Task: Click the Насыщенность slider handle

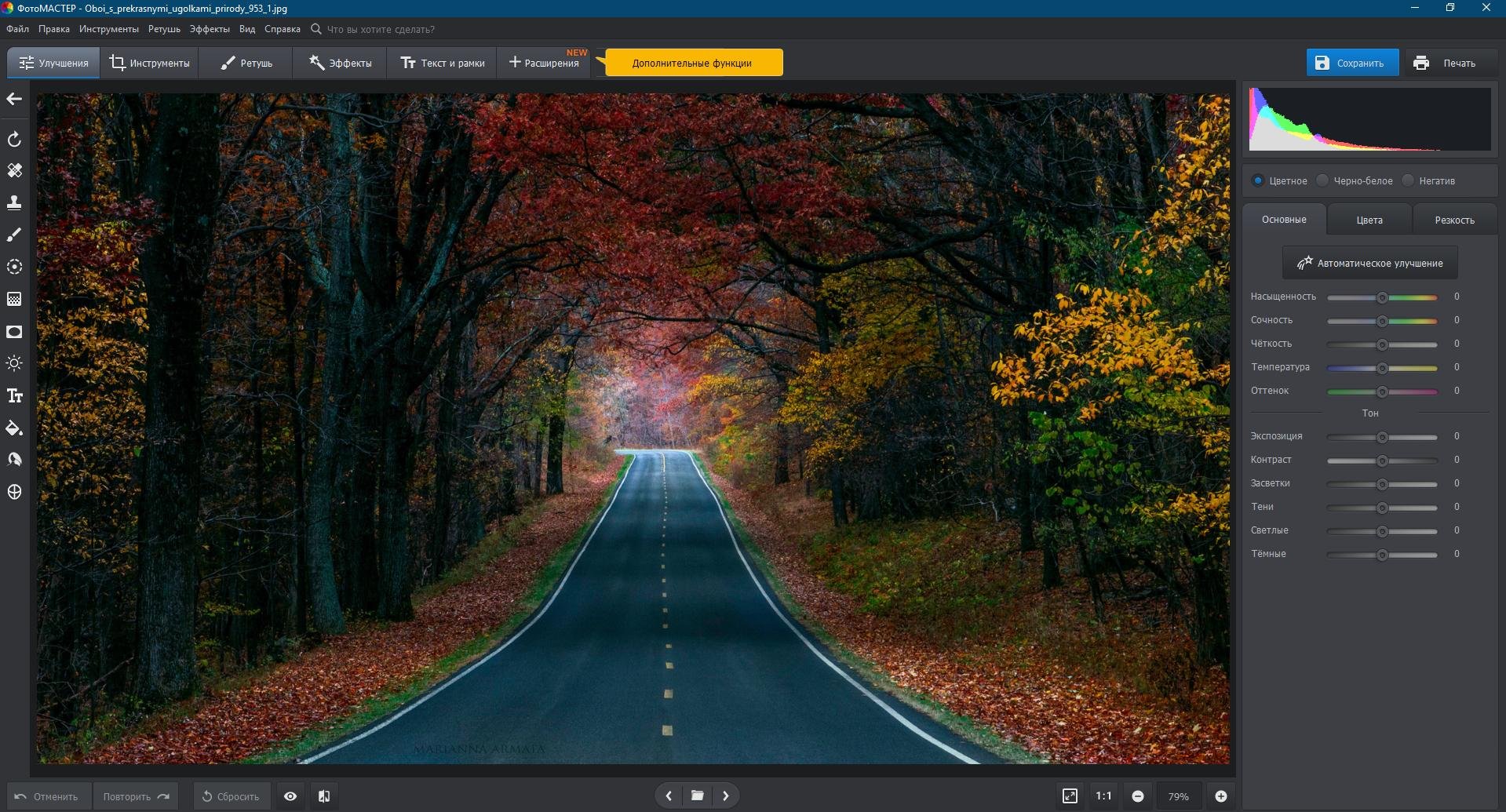Action: click(x=1382, y=297)
